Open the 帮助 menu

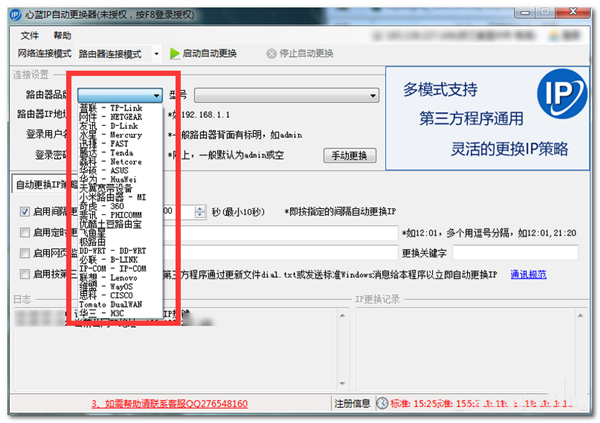point(62,36)
